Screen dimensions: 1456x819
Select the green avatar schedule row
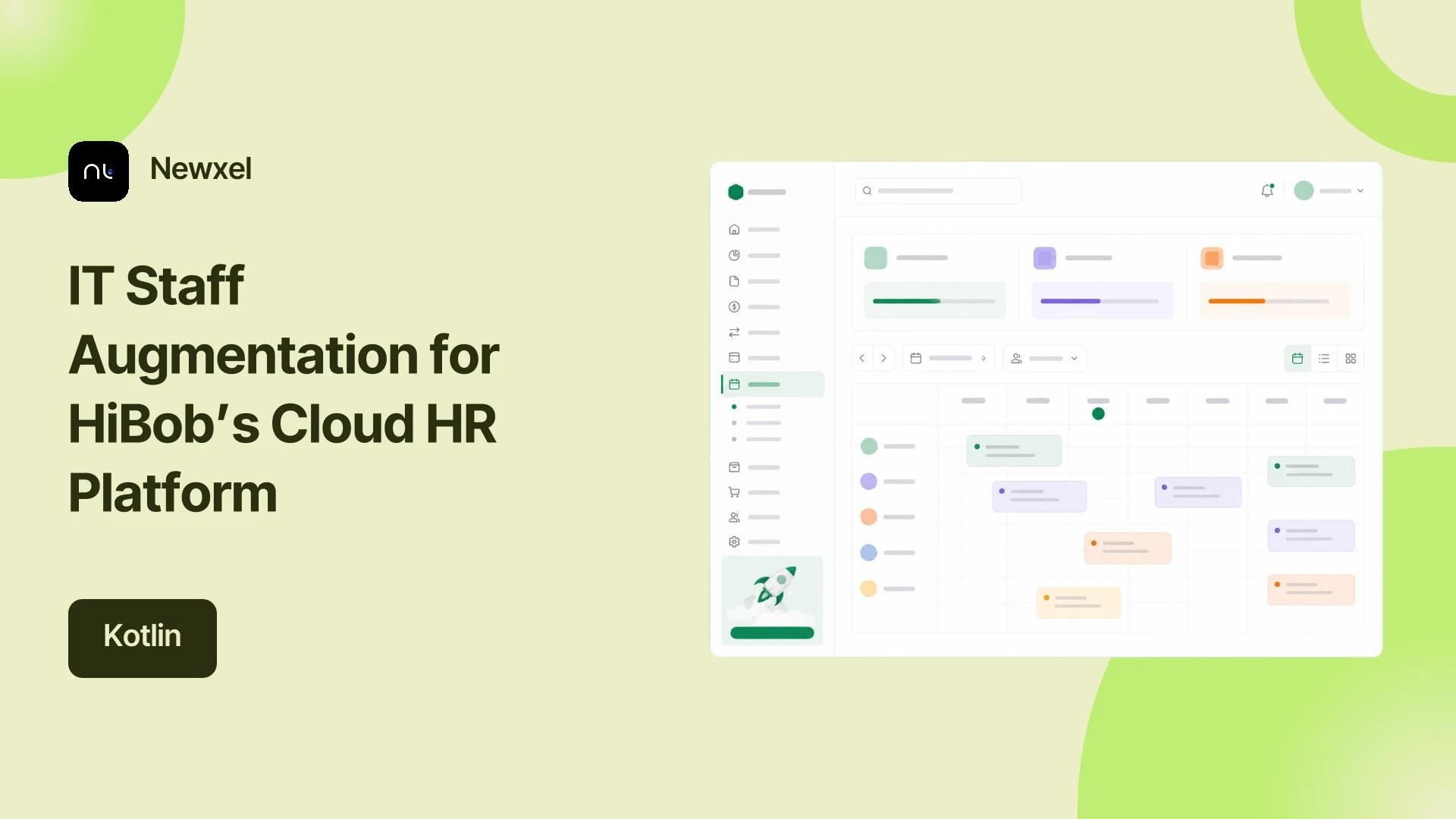pyautogui.click(x=888, y=446)
